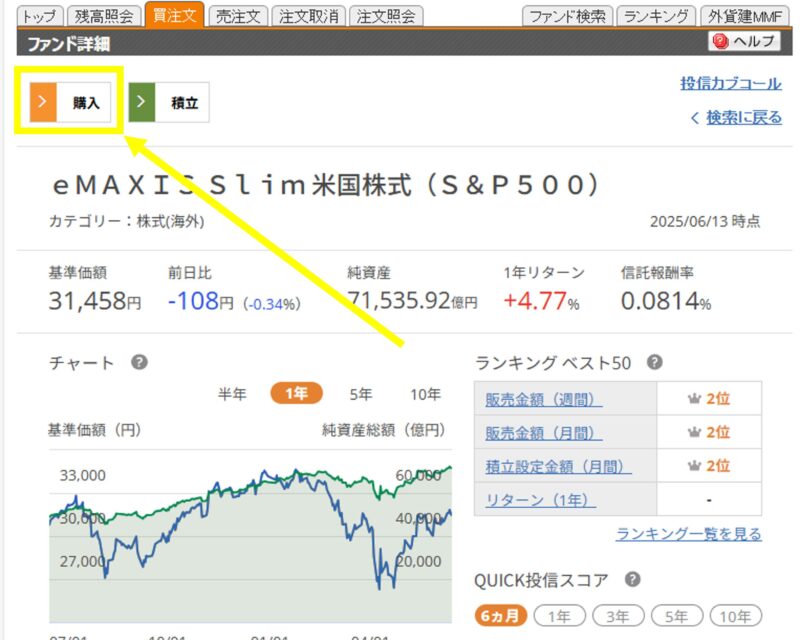Click the red help icon next to ヘルプ
The height and width of the screenshot is (640, 800).
click(720, 41)
